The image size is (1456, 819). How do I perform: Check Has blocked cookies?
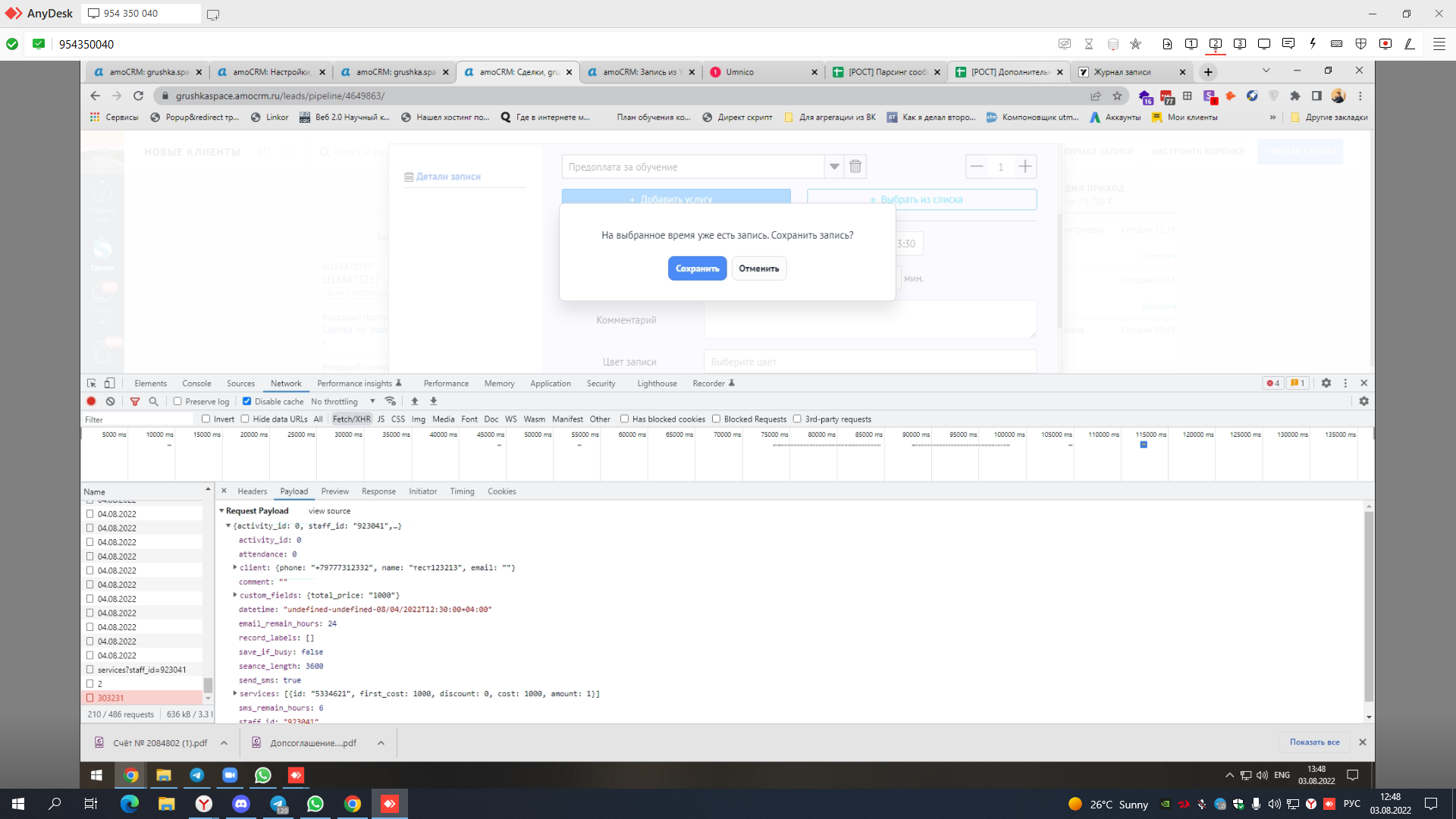click(624, 419)
